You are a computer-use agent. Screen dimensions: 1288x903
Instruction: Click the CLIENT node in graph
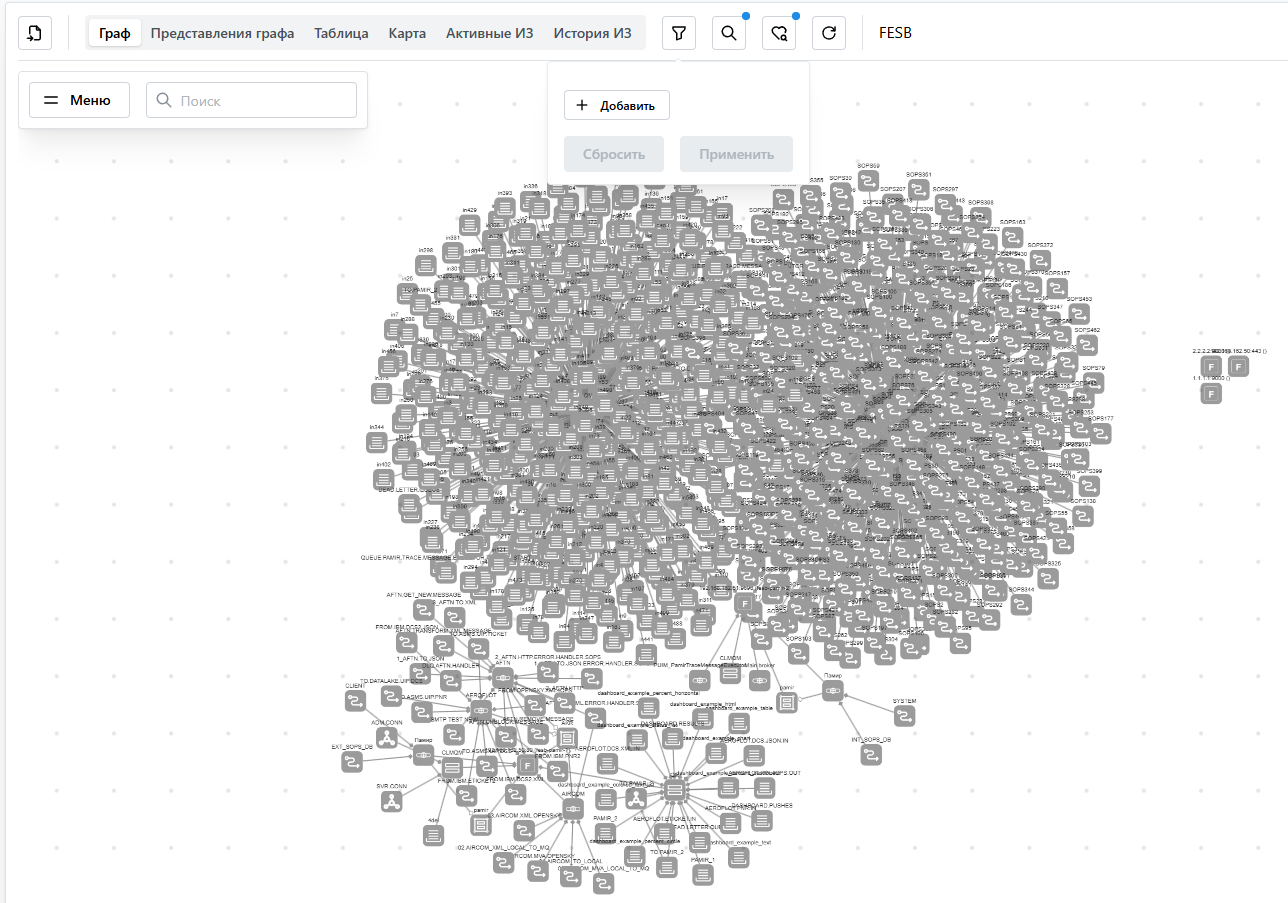tap(355, 701)
